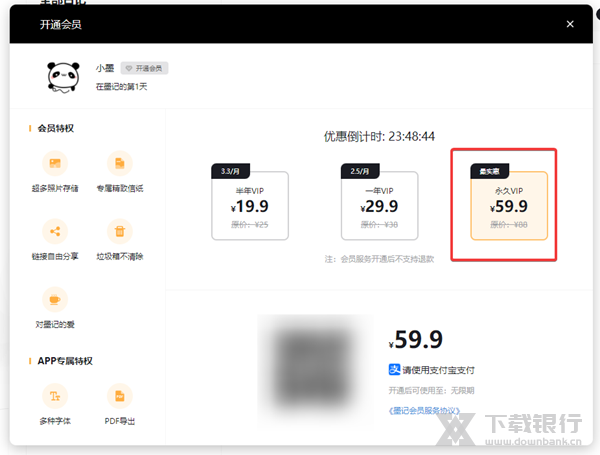Click the 对墨记的爱 label
Image resolution: width=600 pixels, height=455 pixels.
click(55, 325)
